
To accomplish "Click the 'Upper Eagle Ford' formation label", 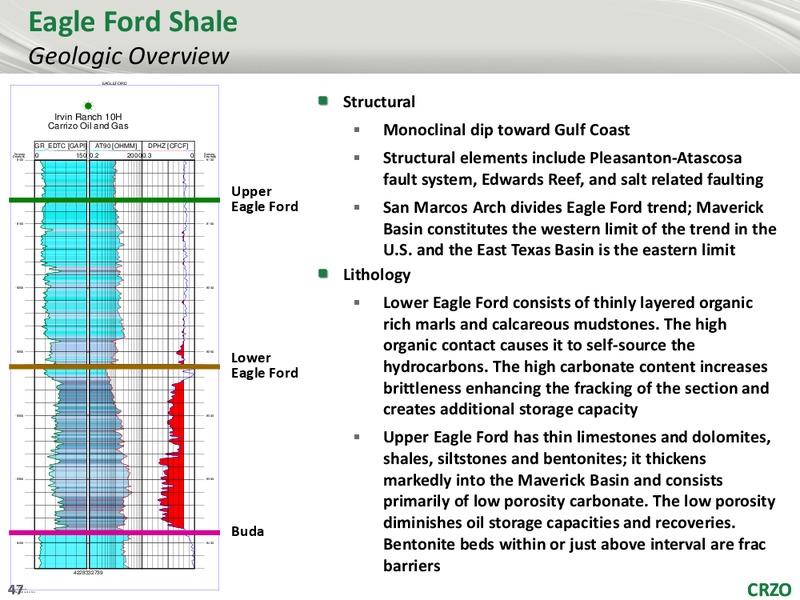I will (x=265, y=199).
